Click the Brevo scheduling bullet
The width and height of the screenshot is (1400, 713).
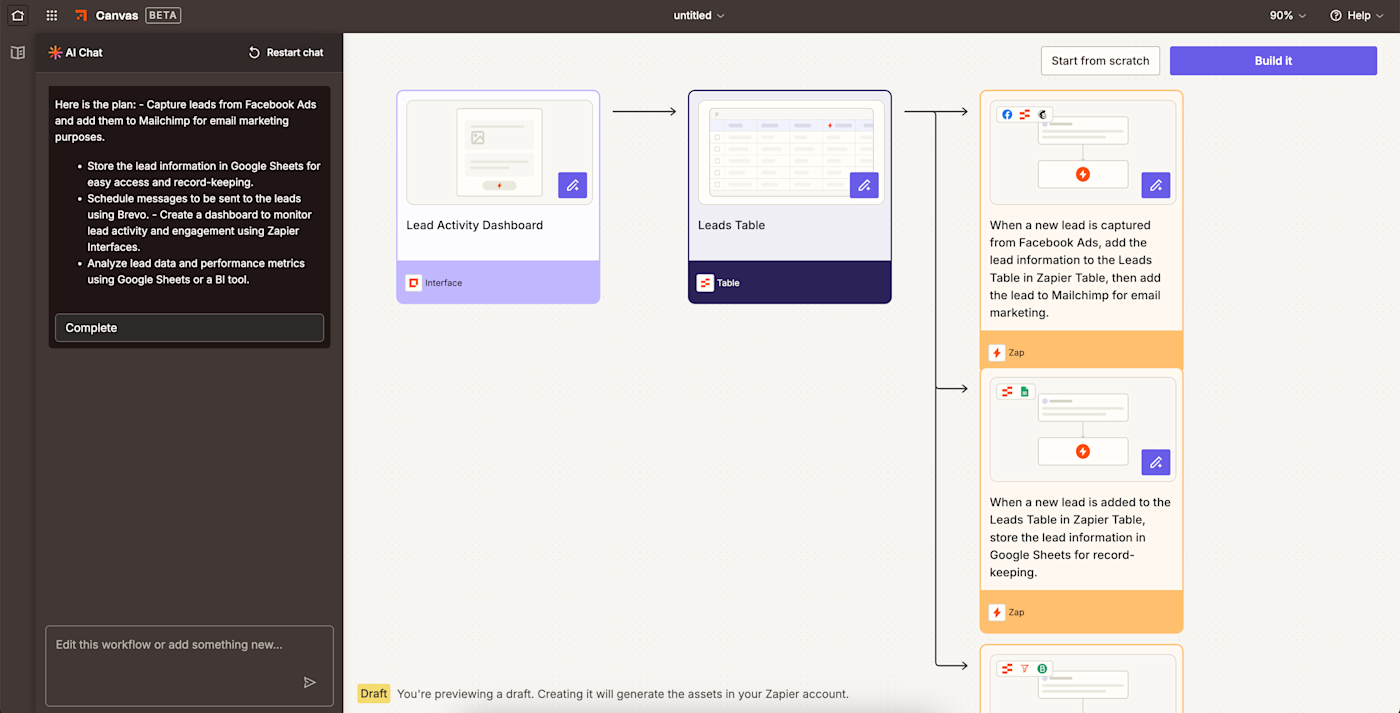(200, 223)
